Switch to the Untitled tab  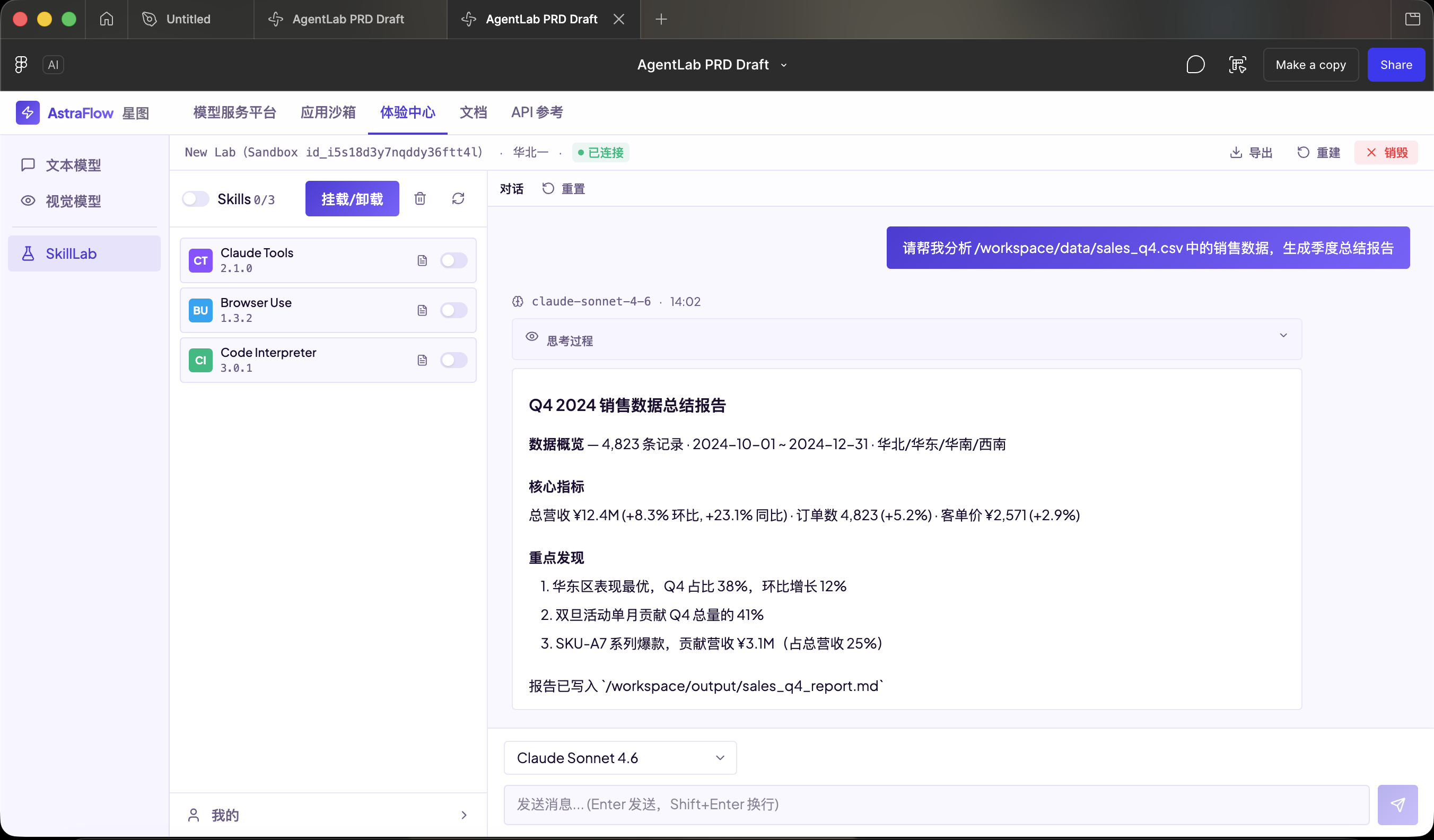click(x=190, y=19)
